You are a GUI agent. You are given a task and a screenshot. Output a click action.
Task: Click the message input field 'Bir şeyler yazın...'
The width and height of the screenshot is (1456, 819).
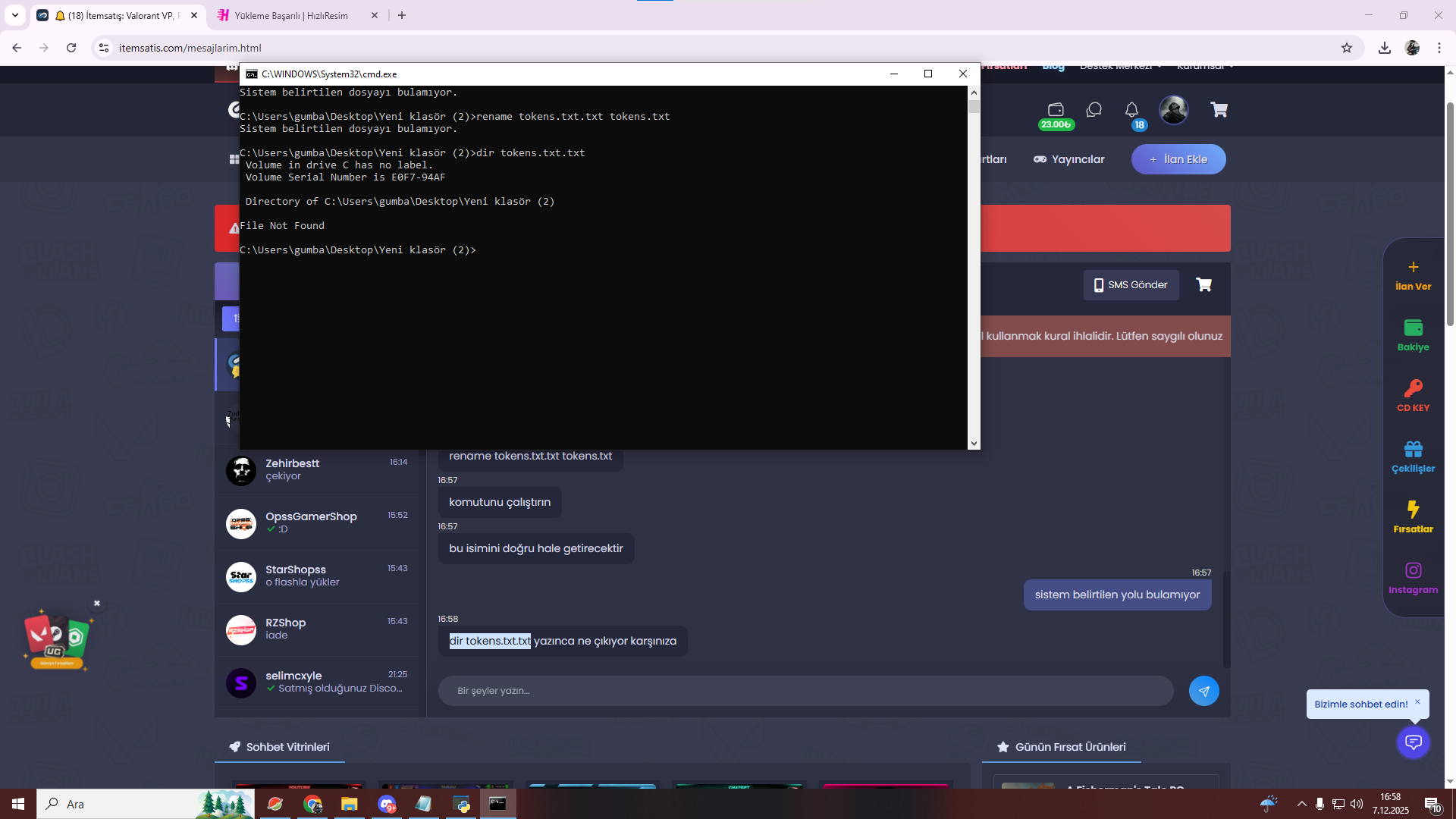pos(805,691)
